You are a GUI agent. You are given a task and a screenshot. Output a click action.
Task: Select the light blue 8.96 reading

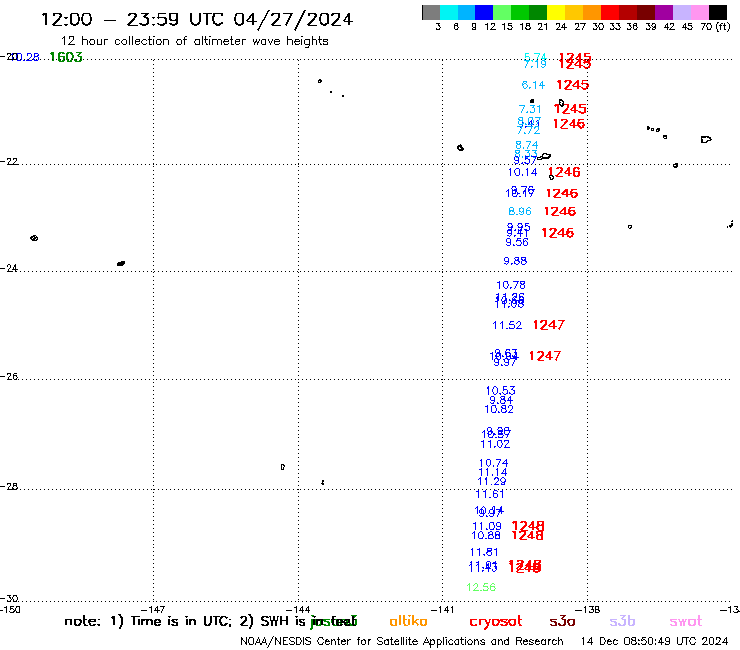[x=520, y=211]
